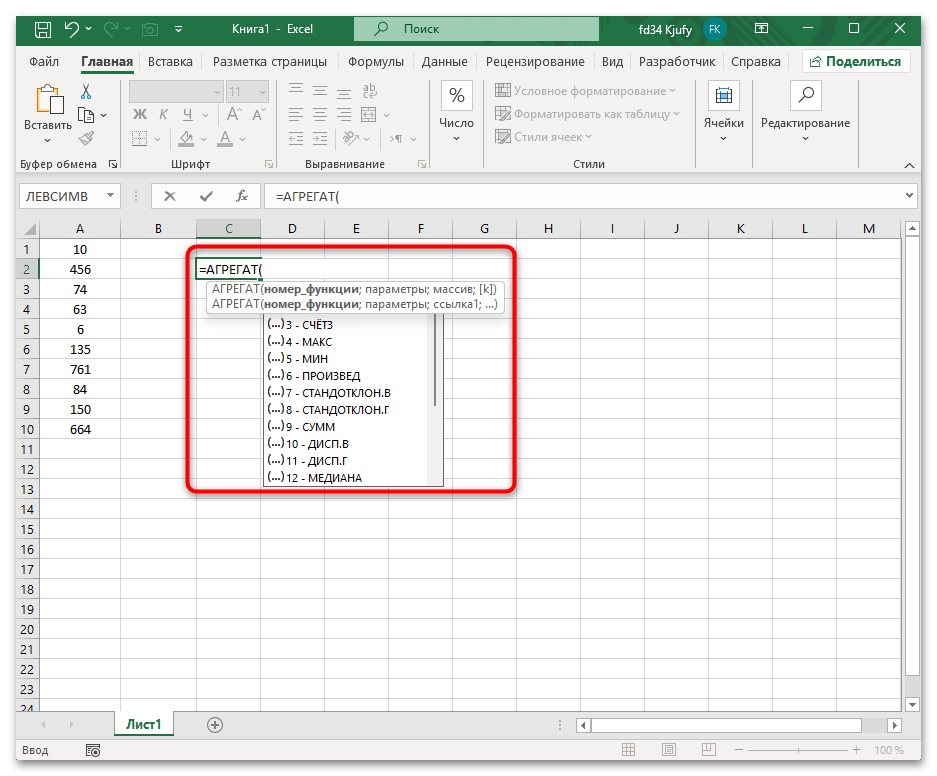Image resolution: width=937 pixels, height=776 pixels.
Task: Cancel formula entry with X
Action: tap(170, 196)
